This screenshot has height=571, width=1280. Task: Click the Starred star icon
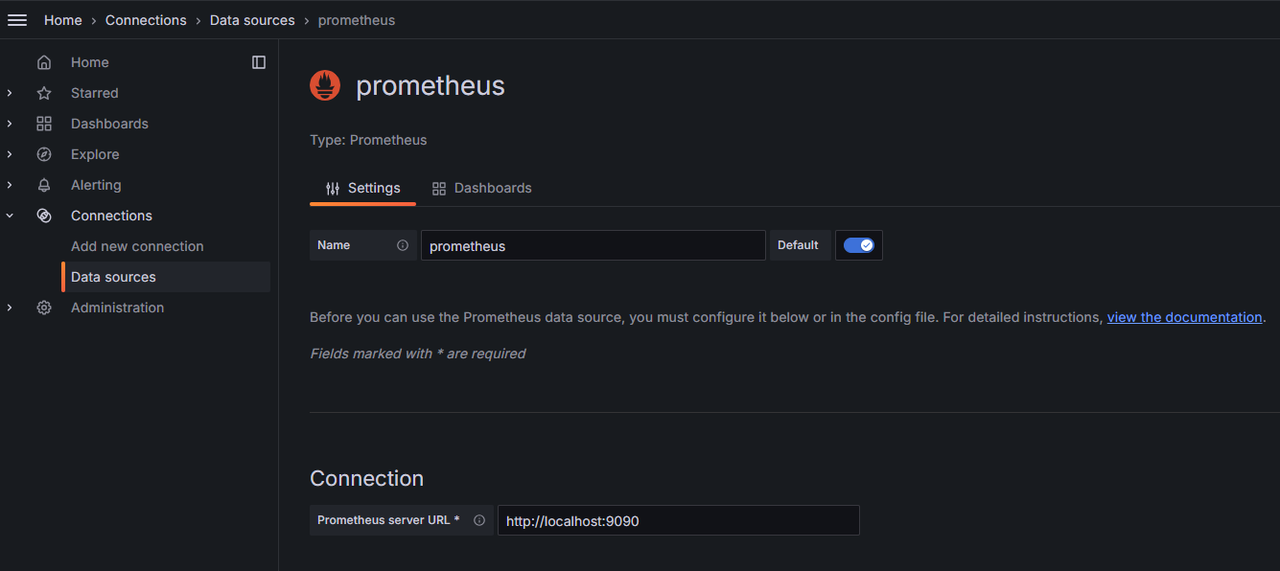tap(44, 93)
